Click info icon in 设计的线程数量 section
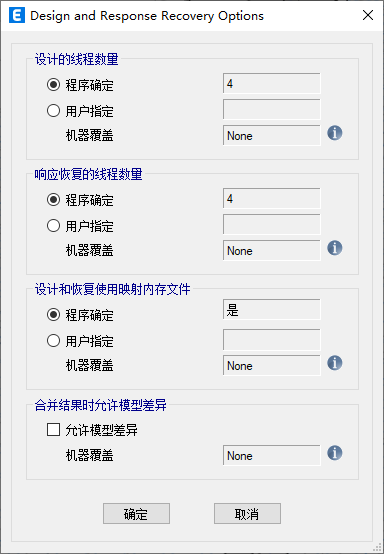The height and width of the screenshot is (554, 384). pyautogui.click(x=335, y=133)
